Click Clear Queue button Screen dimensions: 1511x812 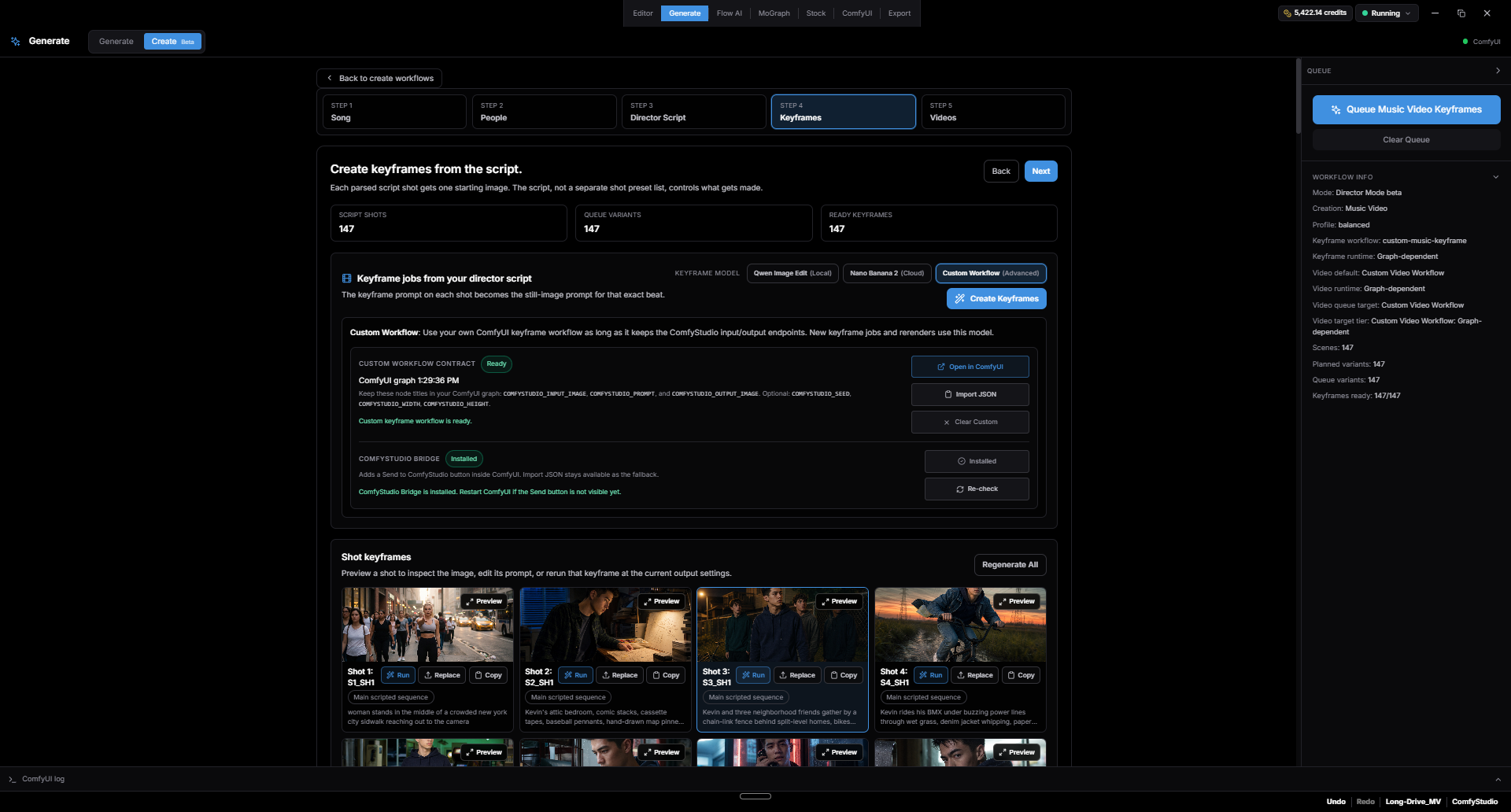point(1406,139)
